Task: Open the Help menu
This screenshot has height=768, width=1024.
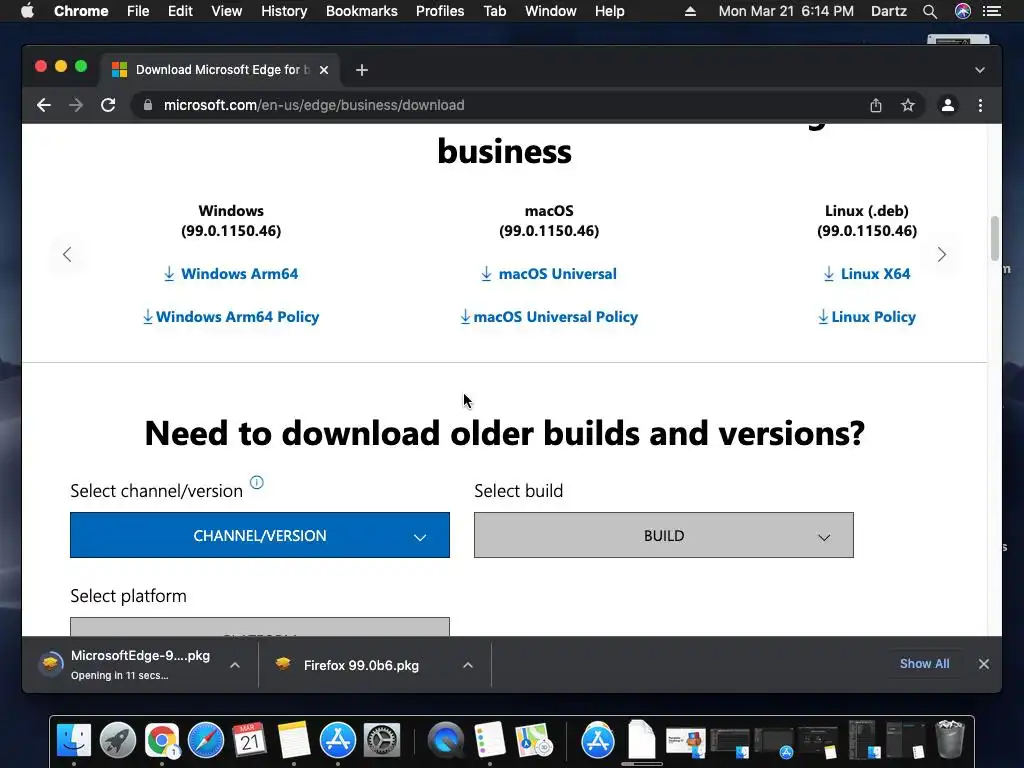Action: [609, 11]
